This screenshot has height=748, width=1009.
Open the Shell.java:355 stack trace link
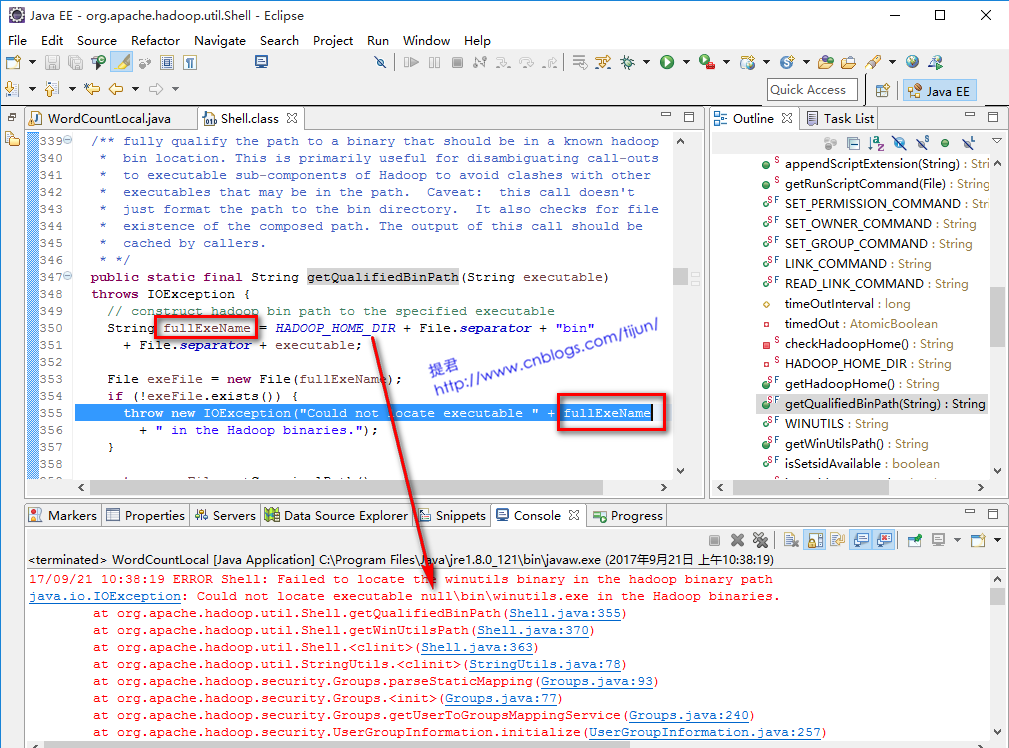(x=565, y=613)
